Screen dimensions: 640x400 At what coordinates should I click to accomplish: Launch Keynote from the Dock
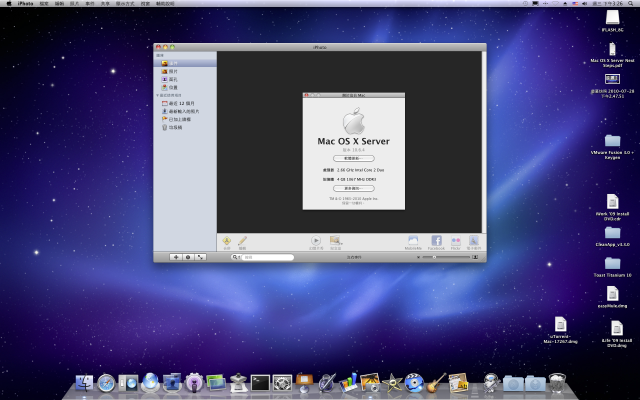click(304, 382)
